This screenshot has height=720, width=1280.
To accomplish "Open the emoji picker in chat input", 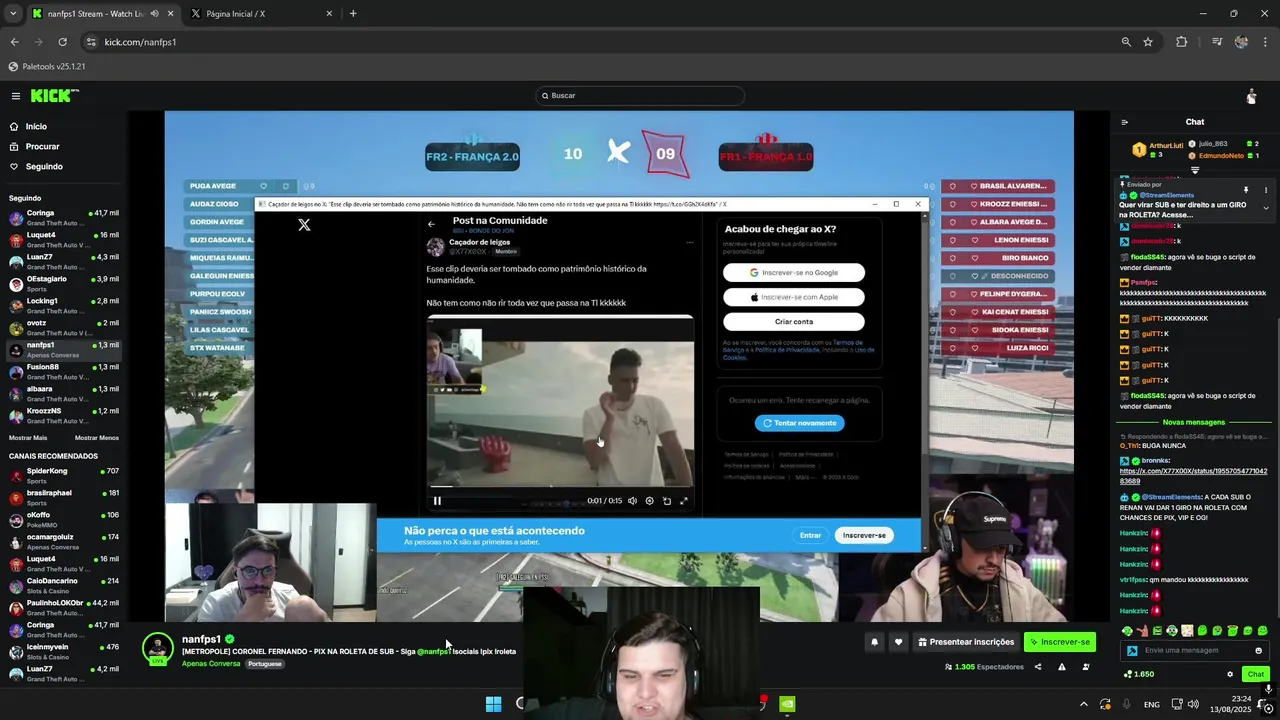I will tap(1258, 651).
